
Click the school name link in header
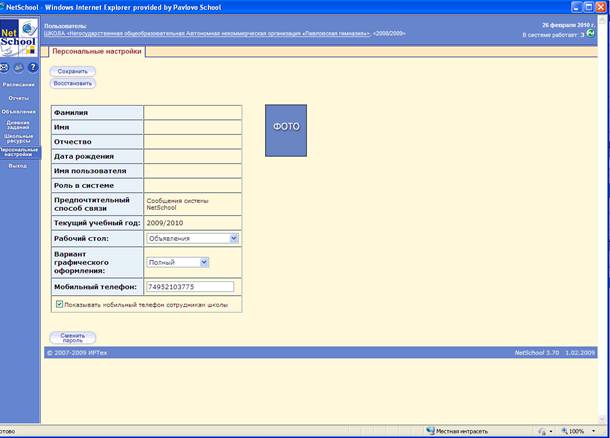pos(210,33)
